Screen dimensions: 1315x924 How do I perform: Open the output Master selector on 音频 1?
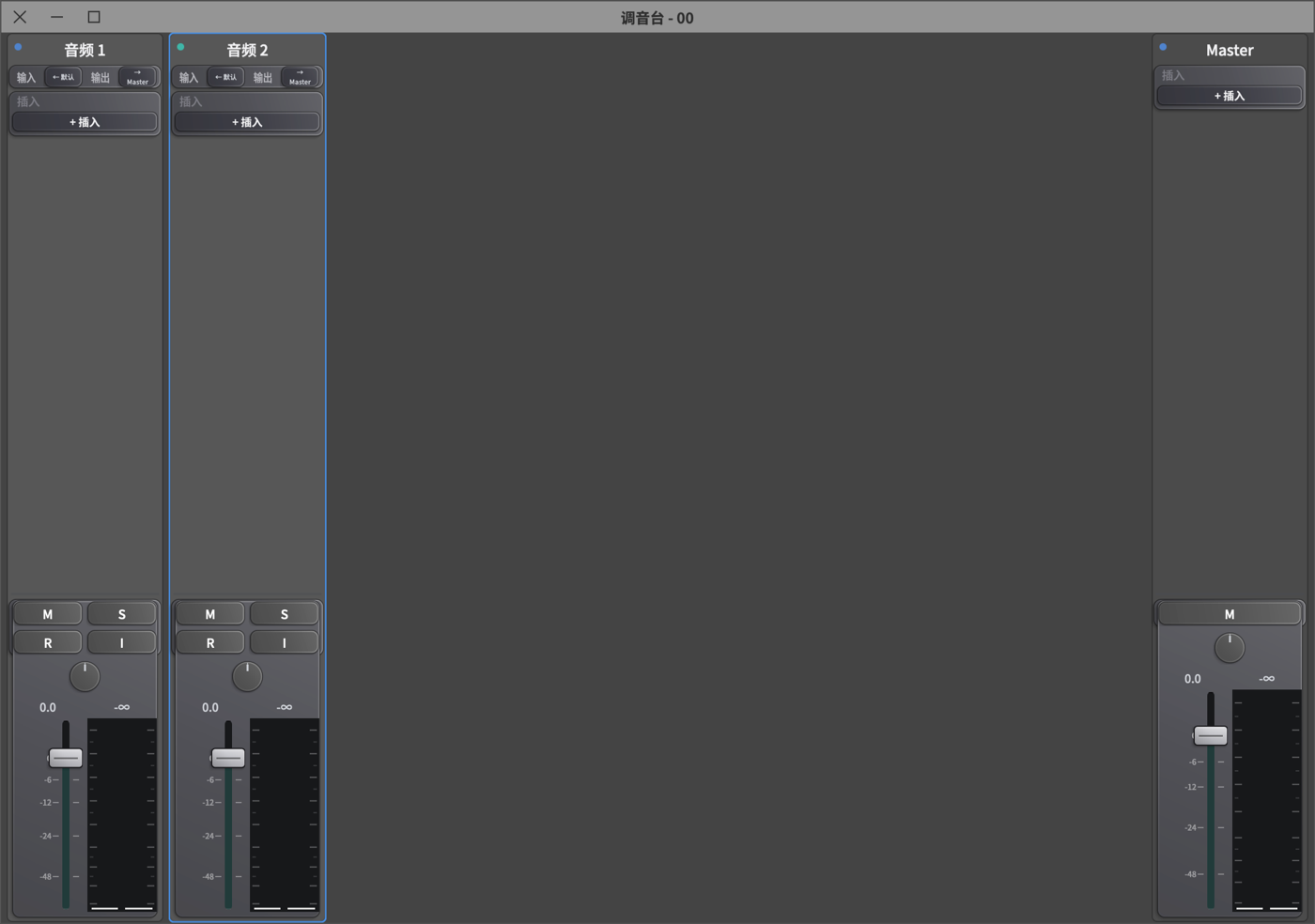[x=137, y=77]
